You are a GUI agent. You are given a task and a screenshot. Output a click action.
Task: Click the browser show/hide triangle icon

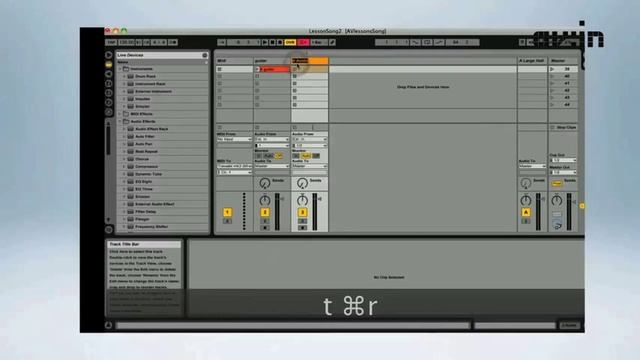point(109,55)
